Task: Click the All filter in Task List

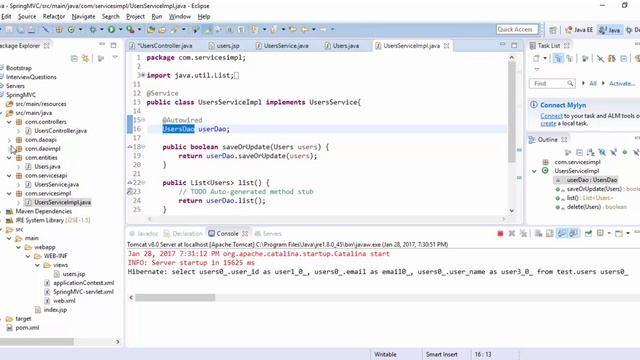Action: coord(593,83)
